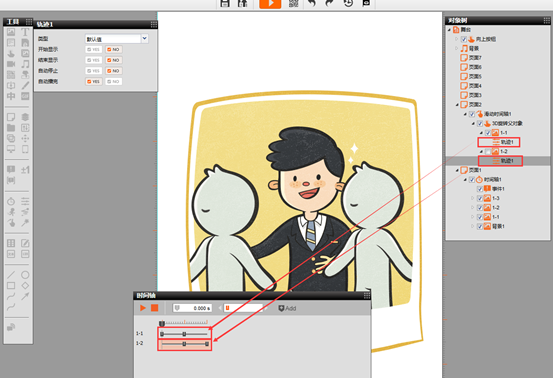This screenshot has height=378, width=553.
Task: Click grip icon on 时间轴 panel header
Action: pyautogui.click(x=367, y=295)
